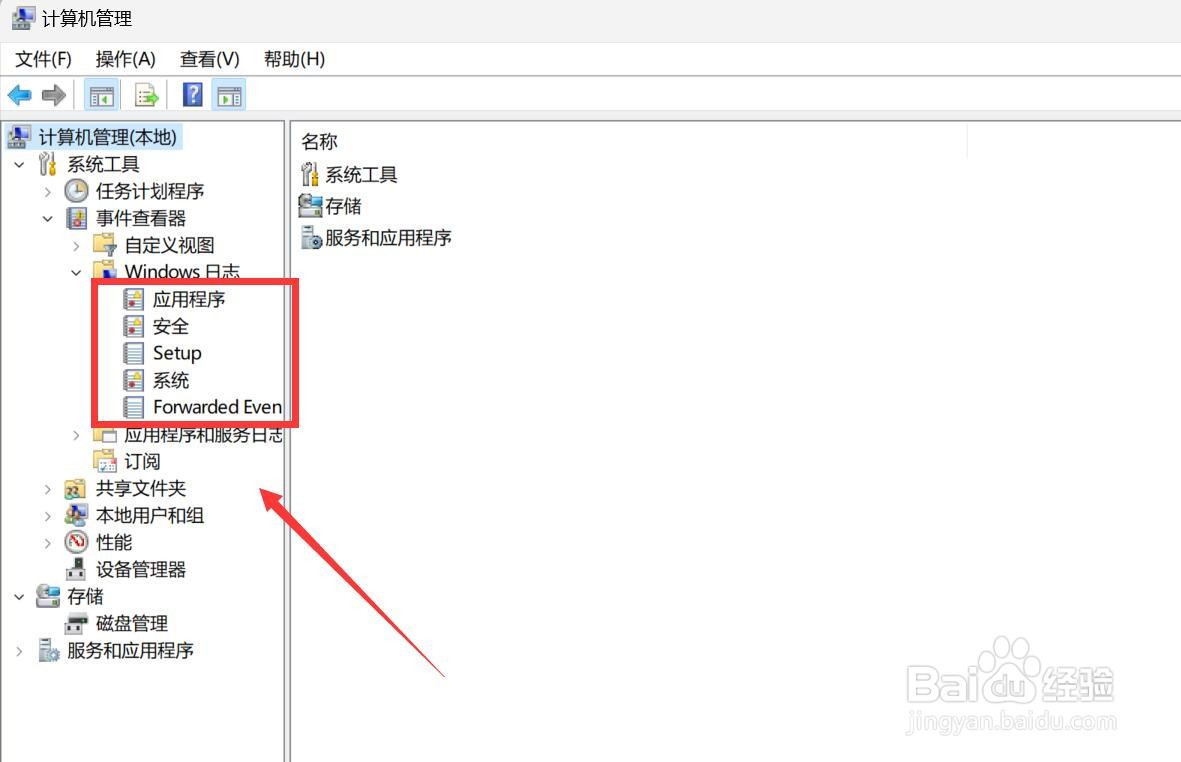Select 共享文件夹 in the tree
Image resolution: width=1181 pixels, height=762 pixels.
point(141,489)
